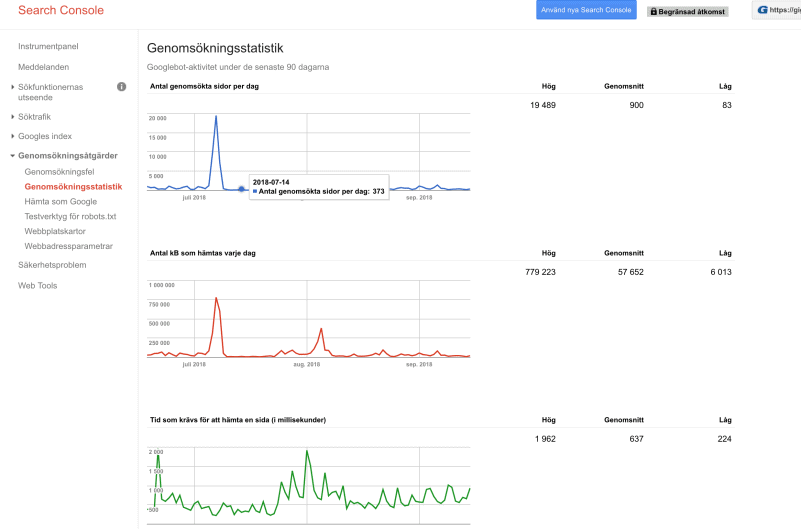This screenshot has height=529, width=801.
Task: Expand the Googles index section
Action: [12, 136]
